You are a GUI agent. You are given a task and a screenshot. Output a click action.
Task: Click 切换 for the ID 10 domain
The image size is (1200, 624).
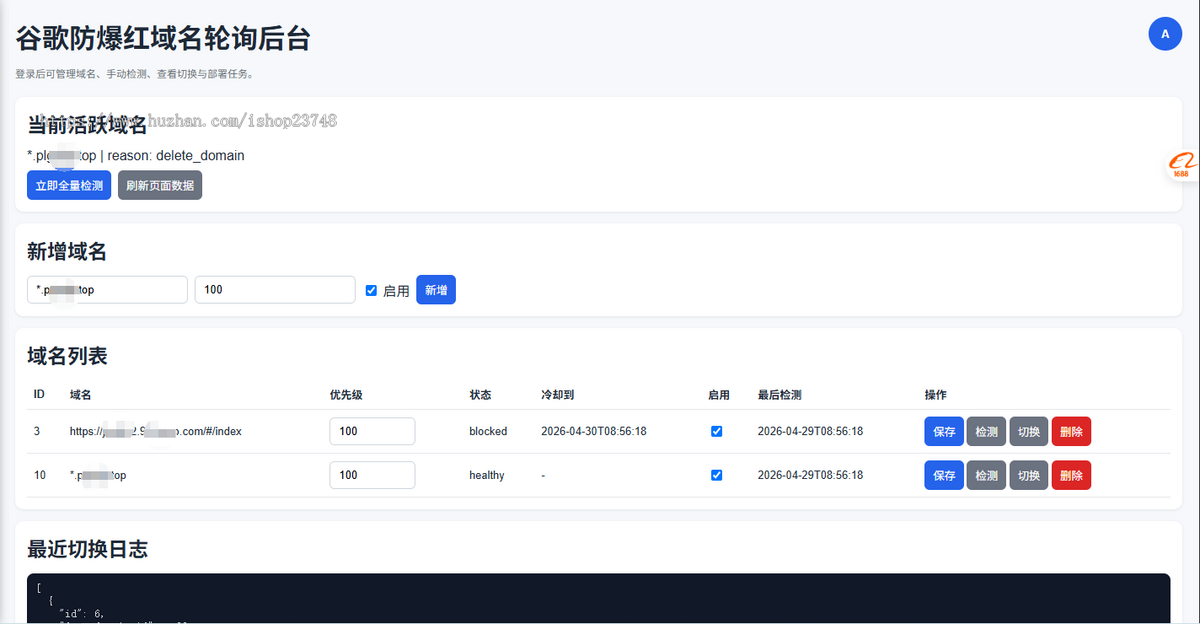pos(1029,476)
